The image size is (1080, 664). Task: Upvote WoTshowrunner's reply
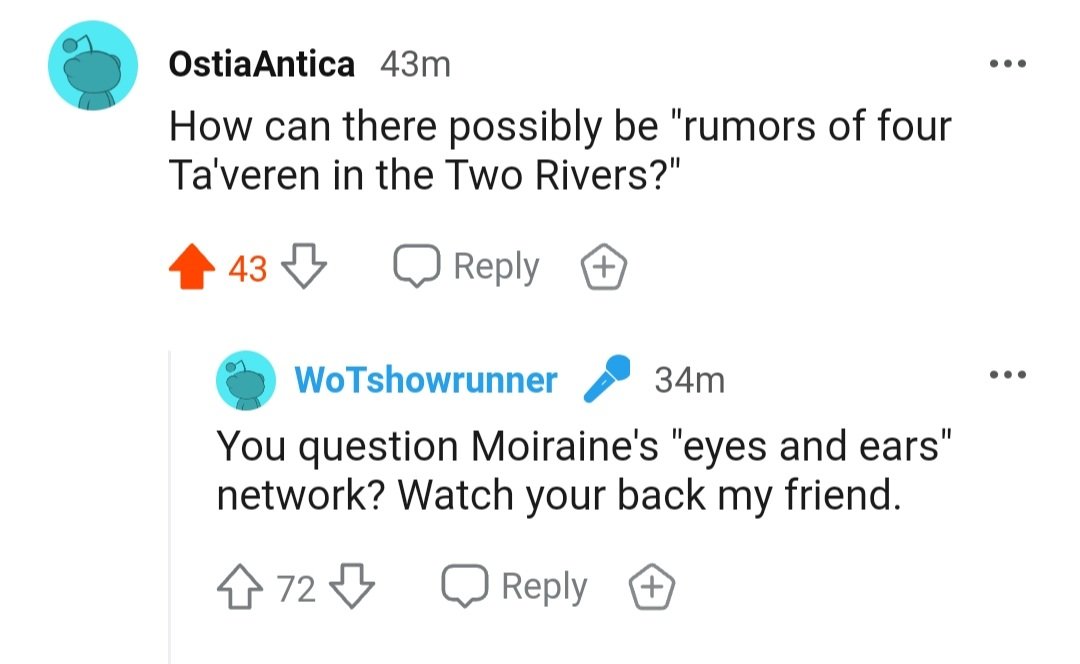(x=241, y=588)
